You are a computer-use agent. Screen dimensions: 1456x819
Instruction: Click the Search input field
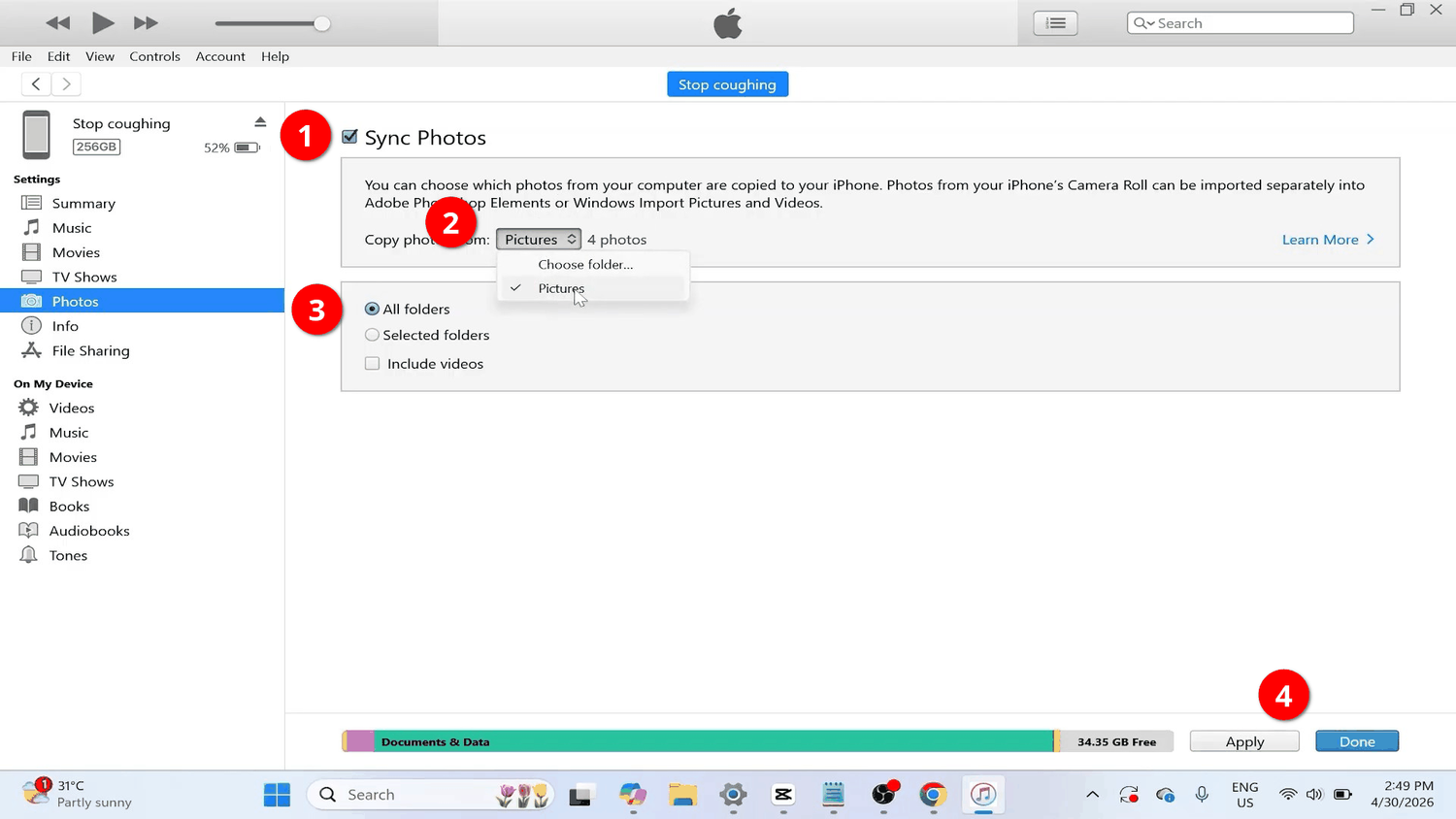point(1240,23)
